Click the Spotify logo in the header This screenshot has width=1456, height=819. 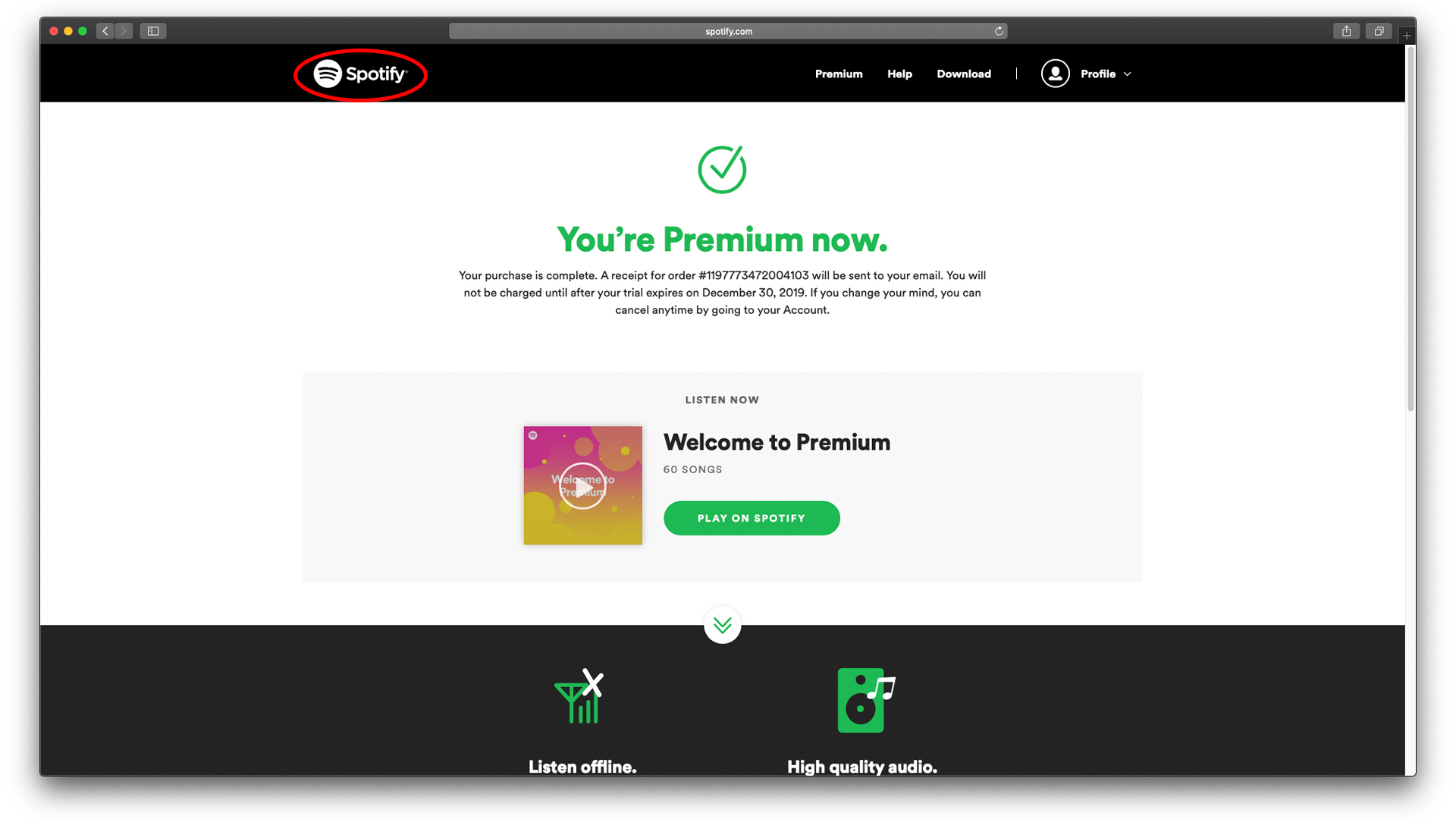[361, 74]
